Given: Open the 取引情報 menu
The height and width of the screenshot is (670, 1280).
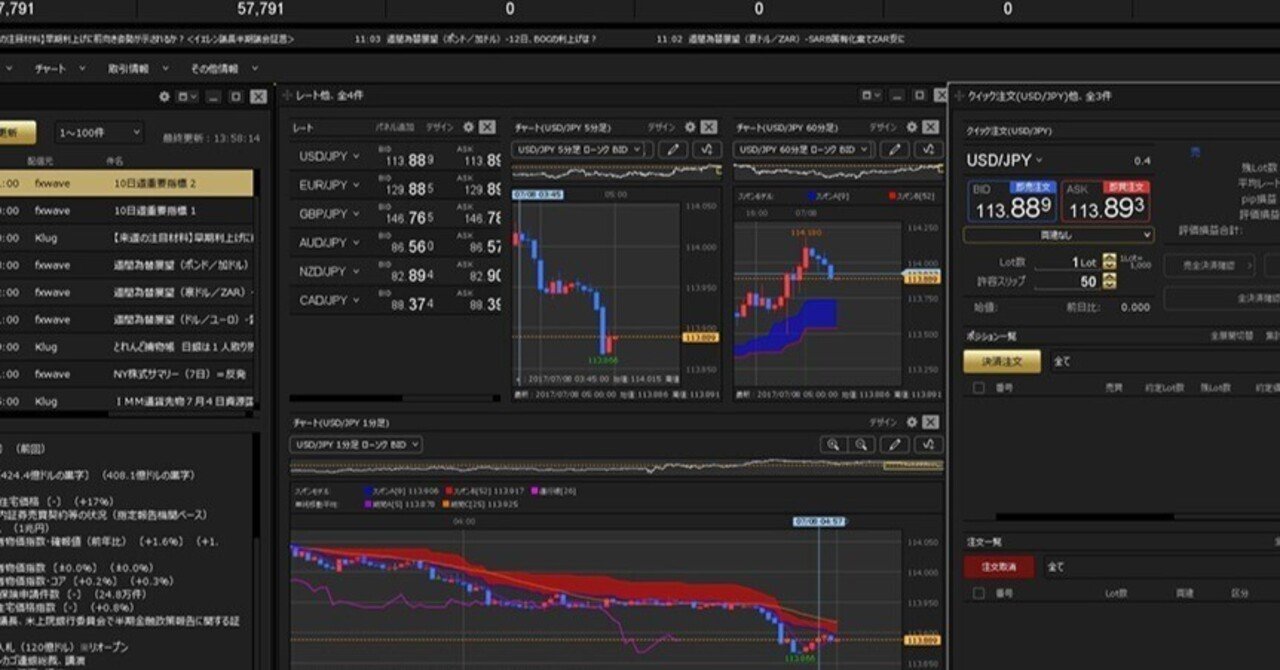Looking at the screenshot, I should (x=136, y=69).
